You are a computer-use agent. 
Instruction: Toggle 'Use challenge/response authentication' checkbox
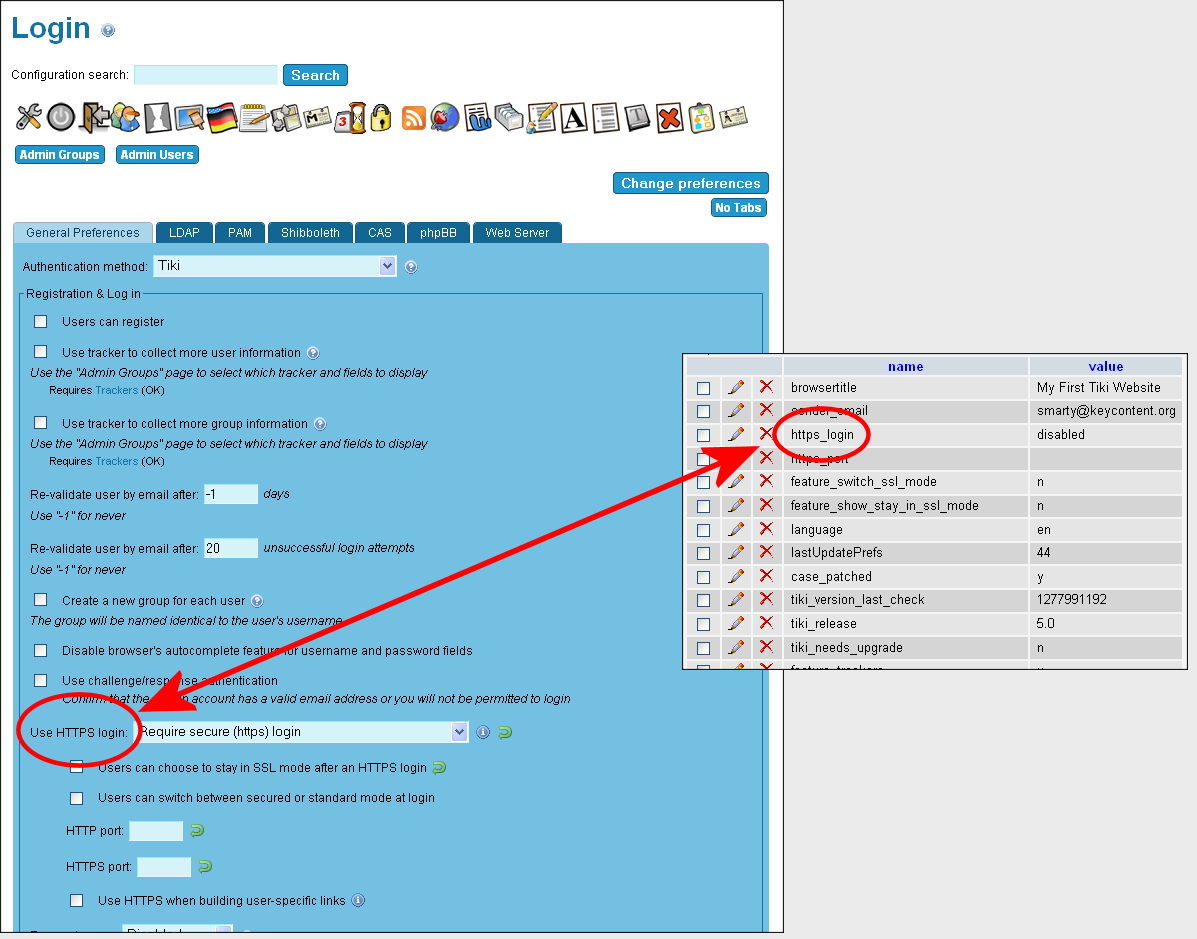tap(41, 680)
